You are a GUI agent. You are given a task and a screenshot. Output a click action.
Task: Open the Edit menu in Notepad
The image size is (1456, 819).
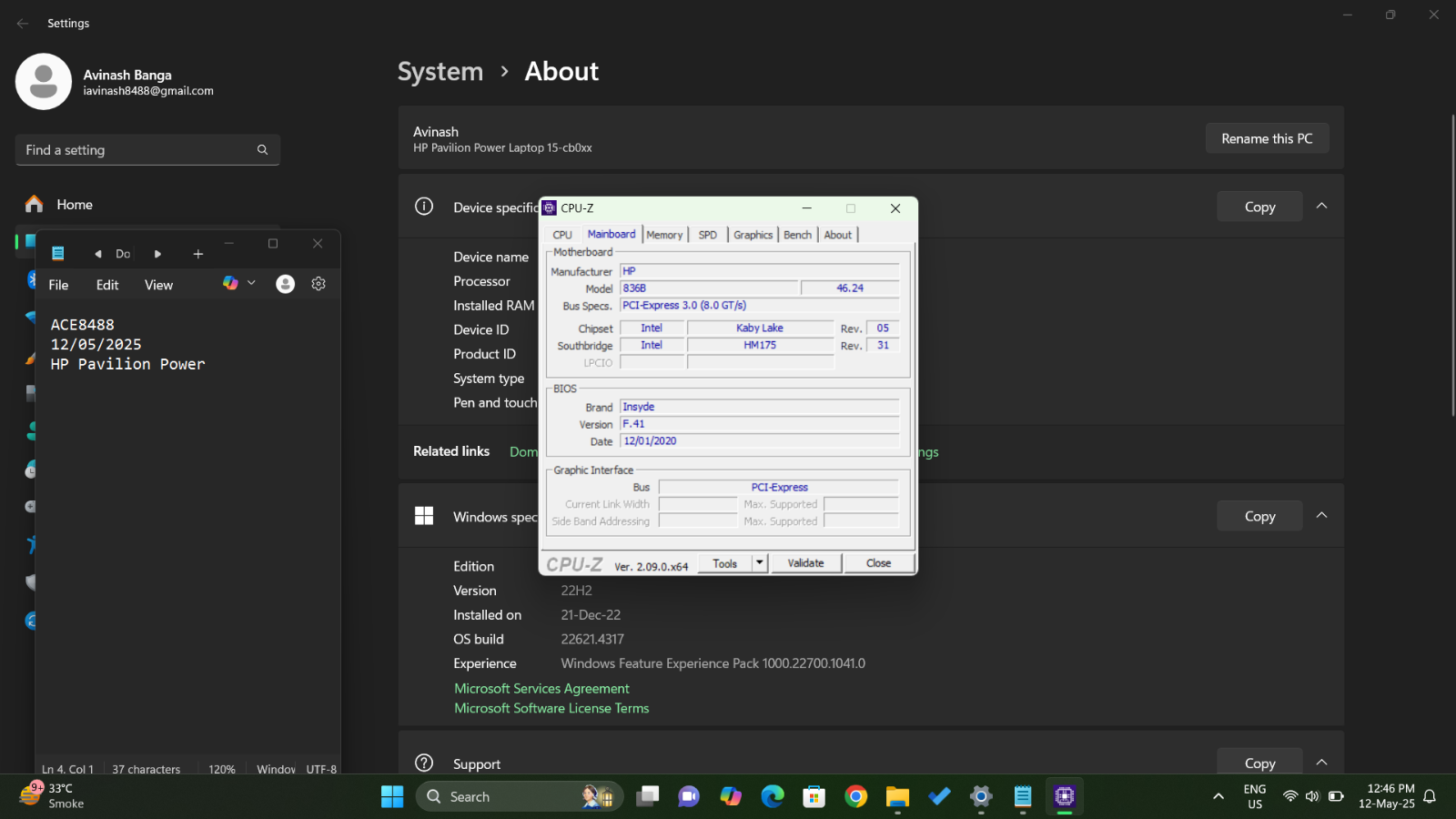point(107,285)
